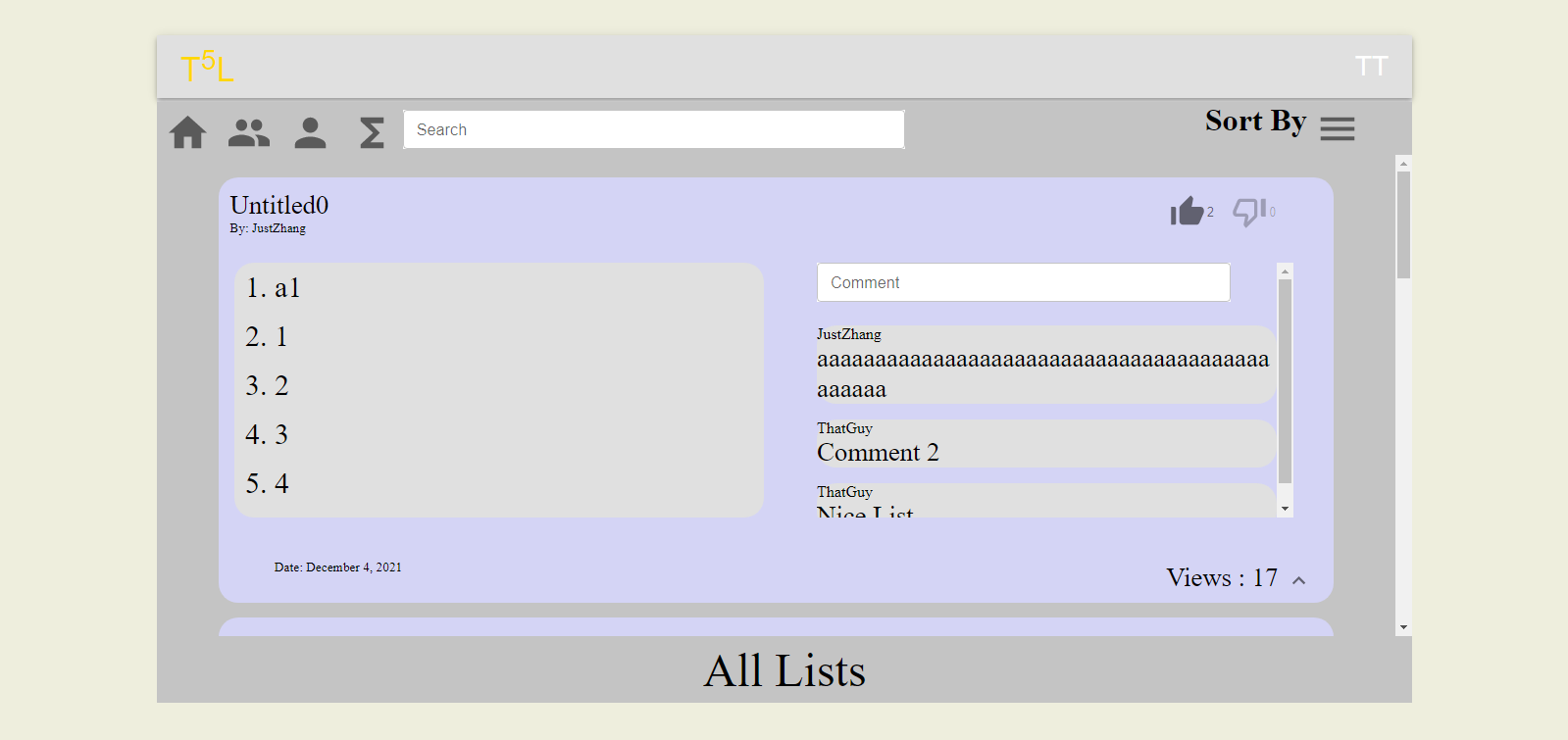Screen dimensions: 1568x740
Task: Click the comments scrollbar down arrow
Action: point(1286,509)
